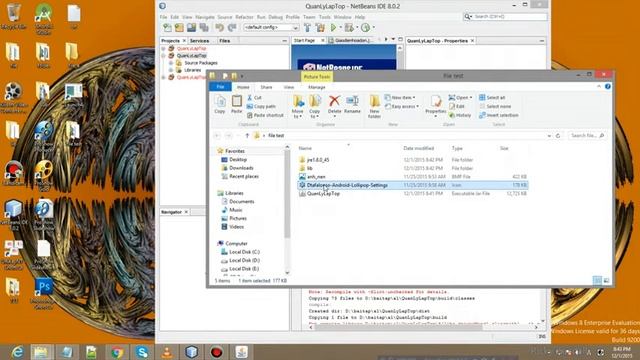Click NetBeans Build Project hammer icon
This screenshot has height=360, width=640.
pyautogui.click(x=307, y=28)
